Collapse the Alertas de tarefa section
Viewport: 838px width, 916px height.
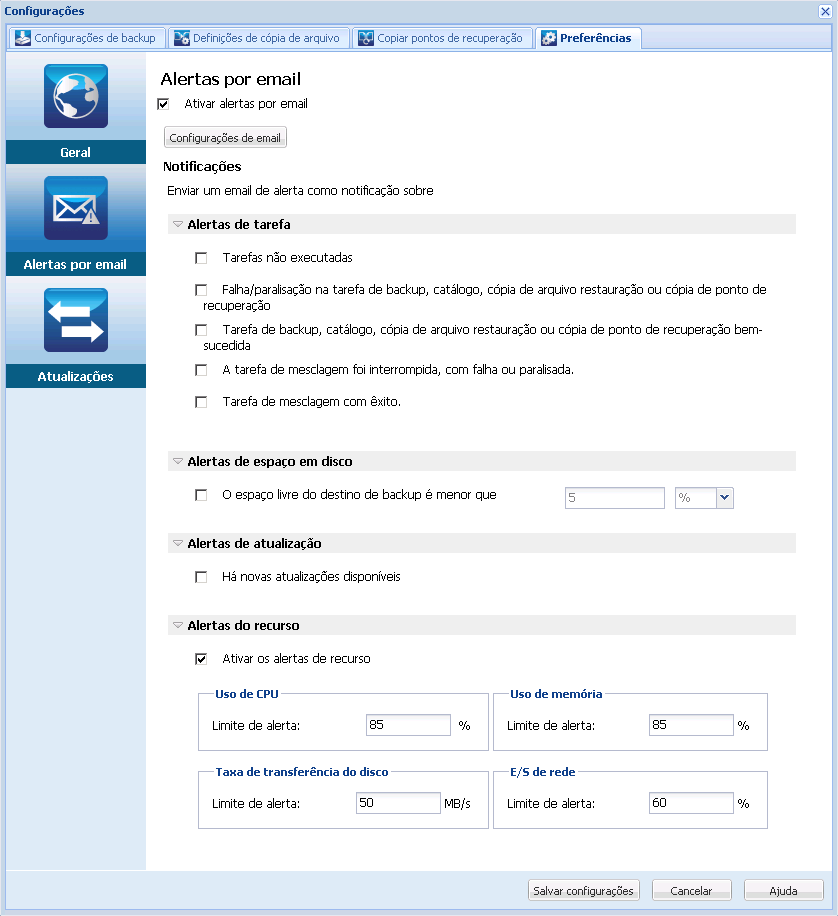pyautogui.click(x=178, y=224)
